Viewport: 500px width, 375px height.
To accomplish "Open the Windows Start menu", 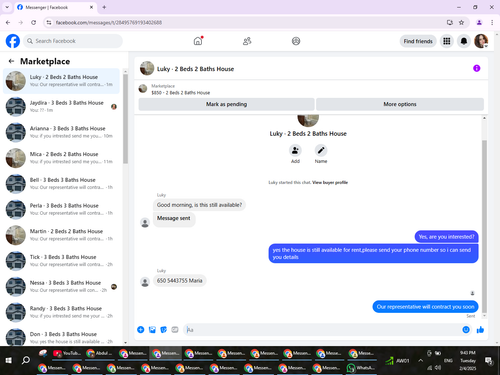I will point(9,360).
